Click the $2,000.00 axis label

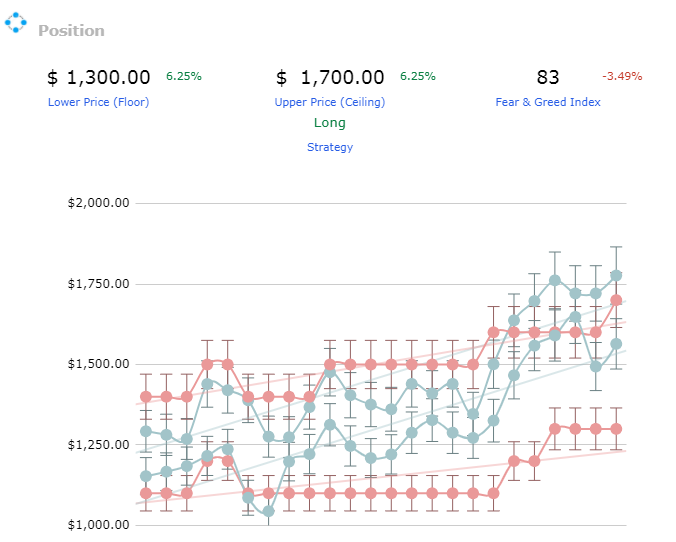coord(98,203)
